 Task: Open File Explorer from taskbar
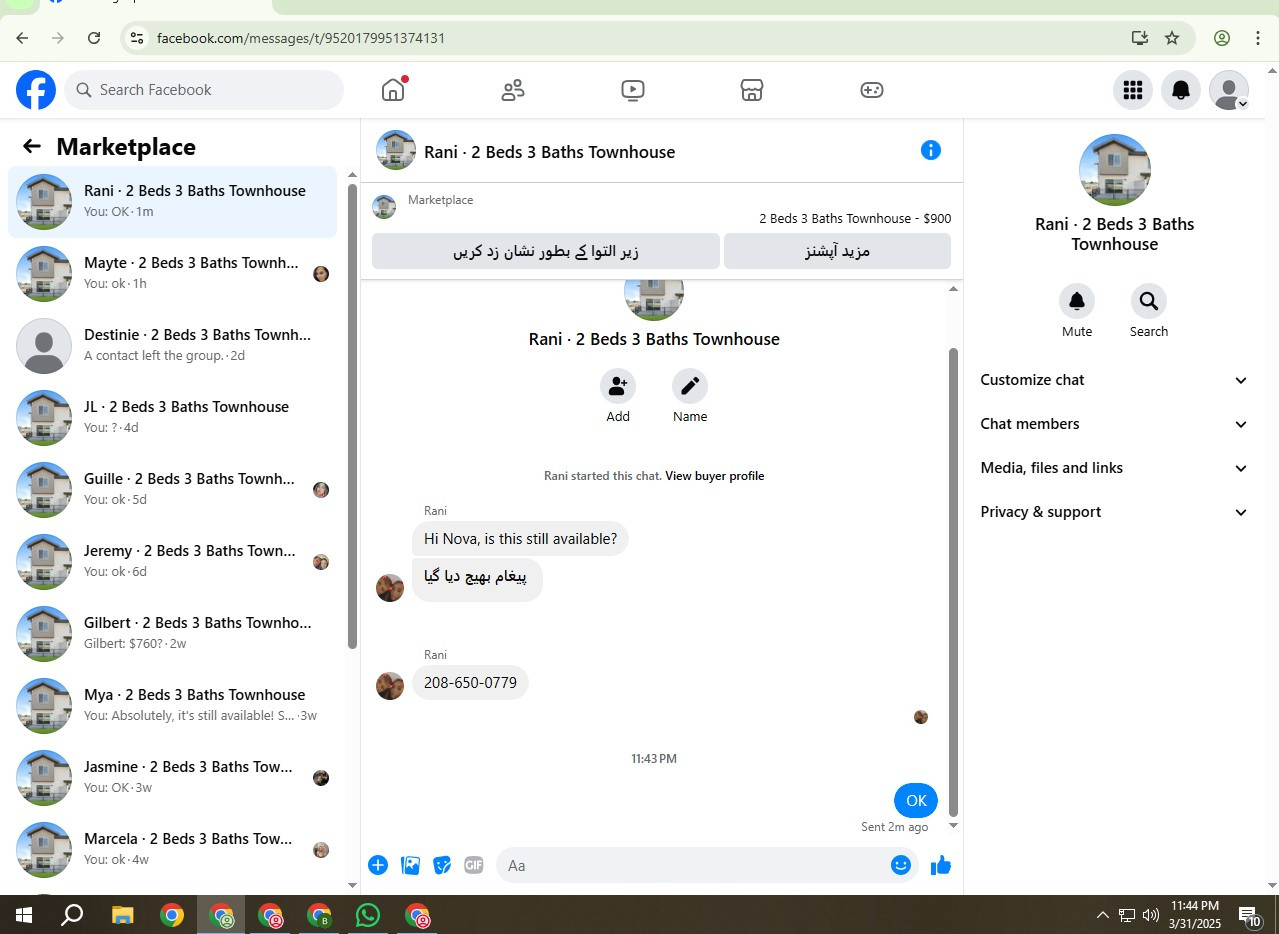[122, 915]
